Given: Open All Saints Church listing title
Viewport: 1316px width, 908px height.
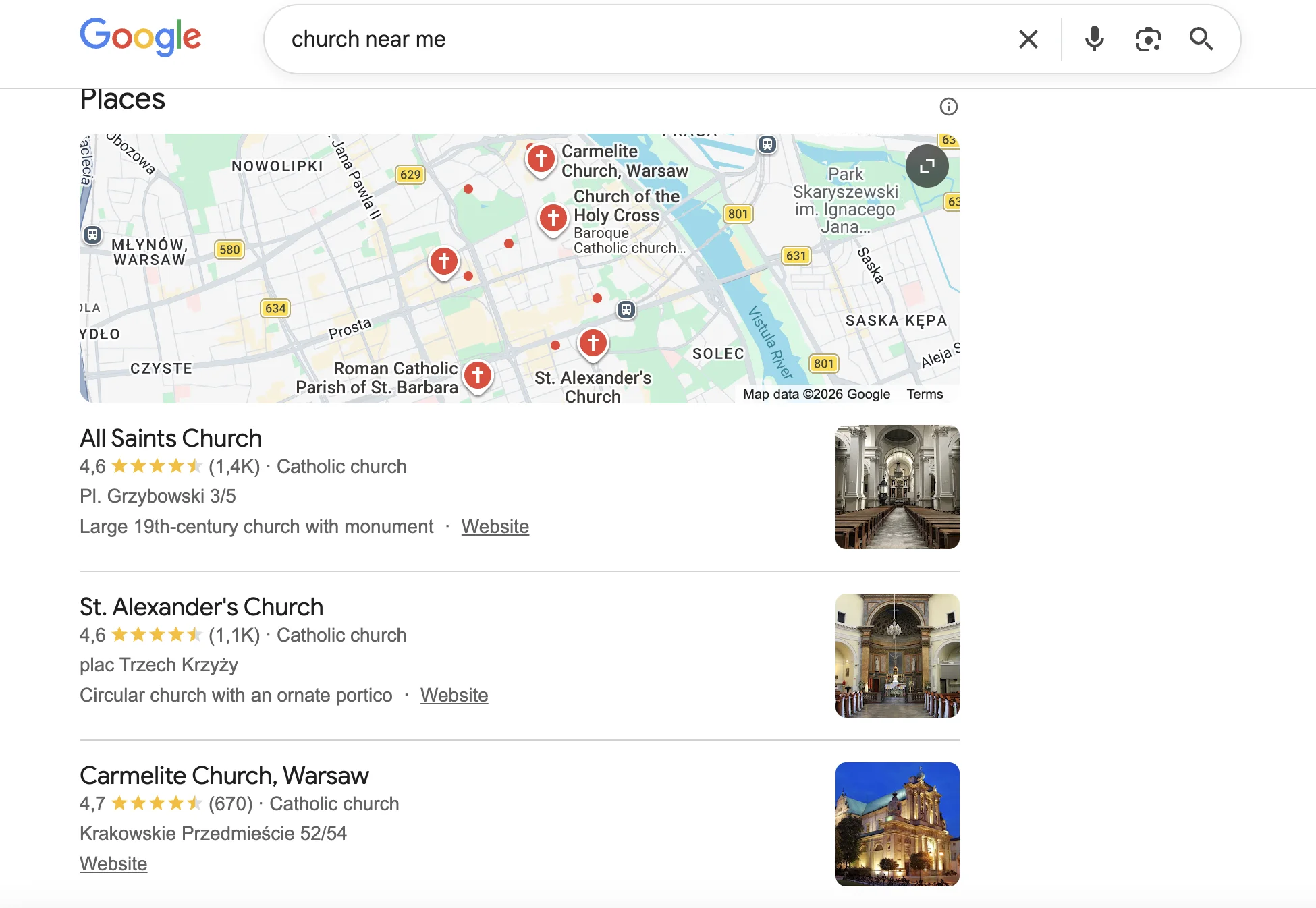Looking at the screenshot, I should 171,438.
